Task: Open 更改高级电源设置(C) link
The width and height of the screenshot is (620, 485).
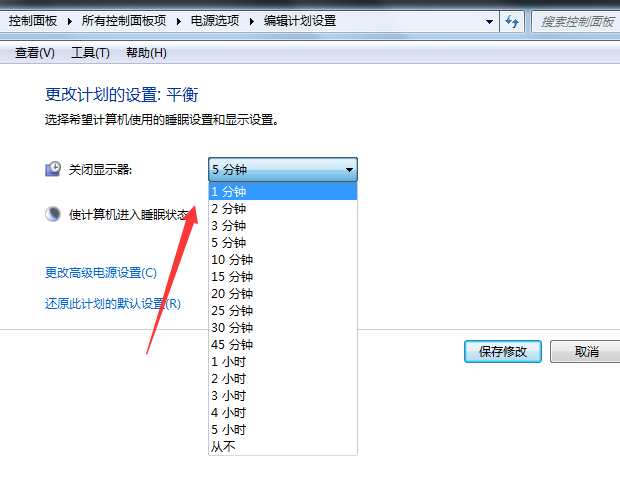Action: [x=101, y=272]
